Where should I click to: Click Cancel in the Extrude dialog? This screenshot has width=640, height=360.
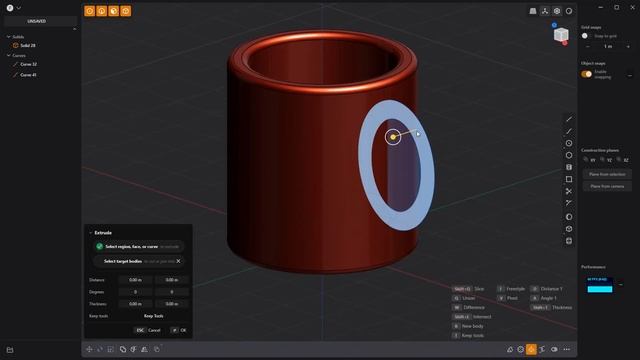(148, 330)
